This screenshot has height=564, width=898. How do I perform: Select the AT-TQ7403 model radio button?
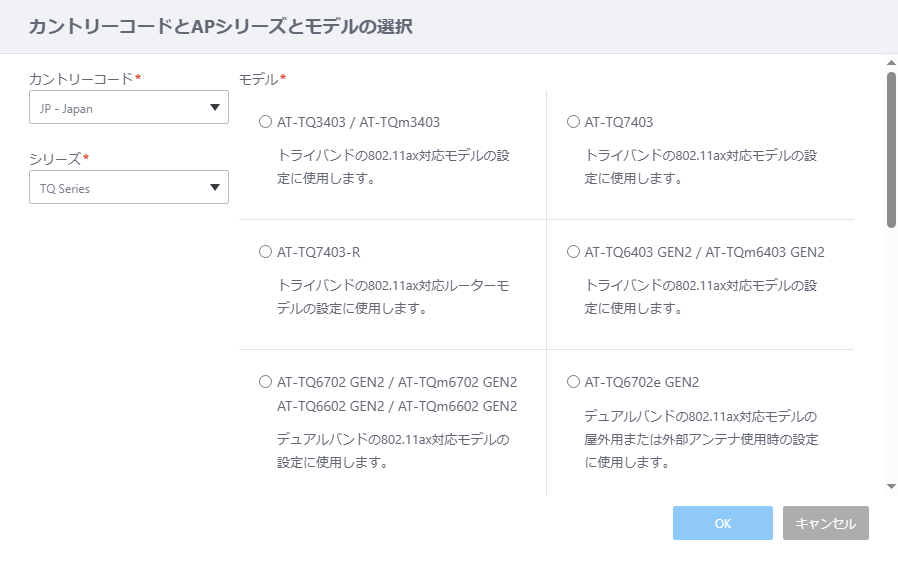click(x=573, y=122)
